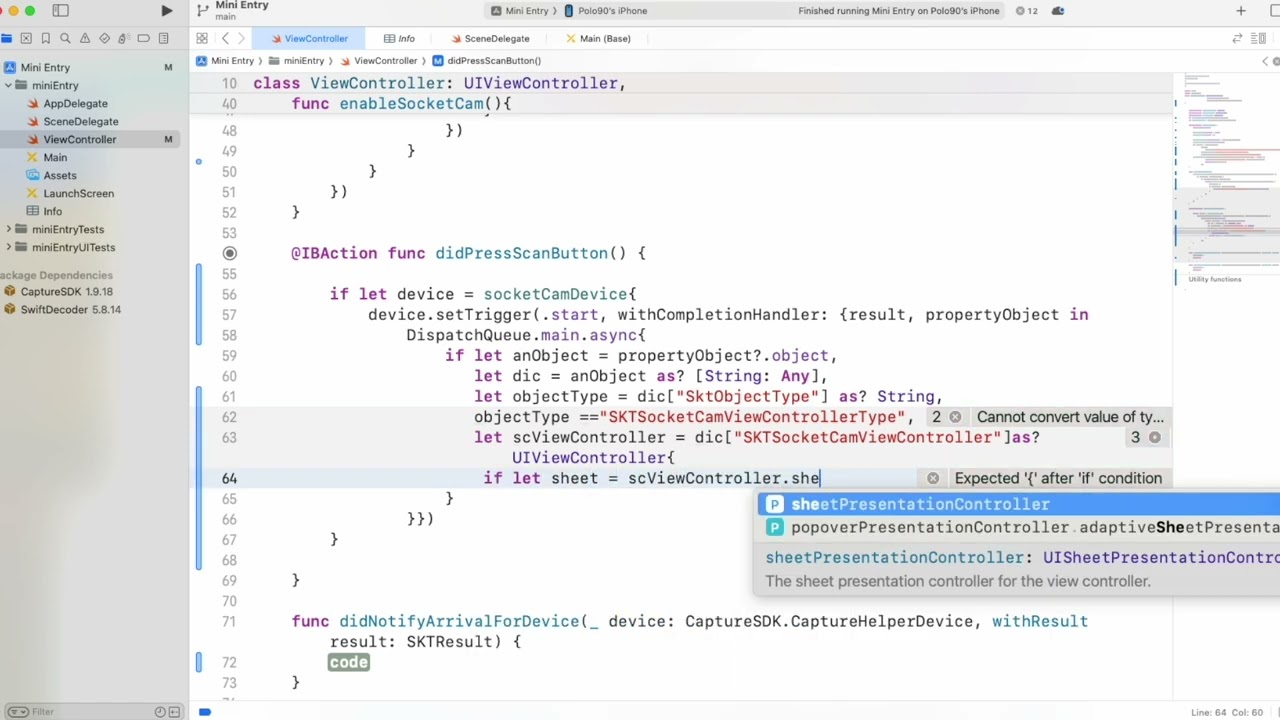
Task: Click the code placeholder on line 72
Action: pyautogui.click(x=348, y=662)
